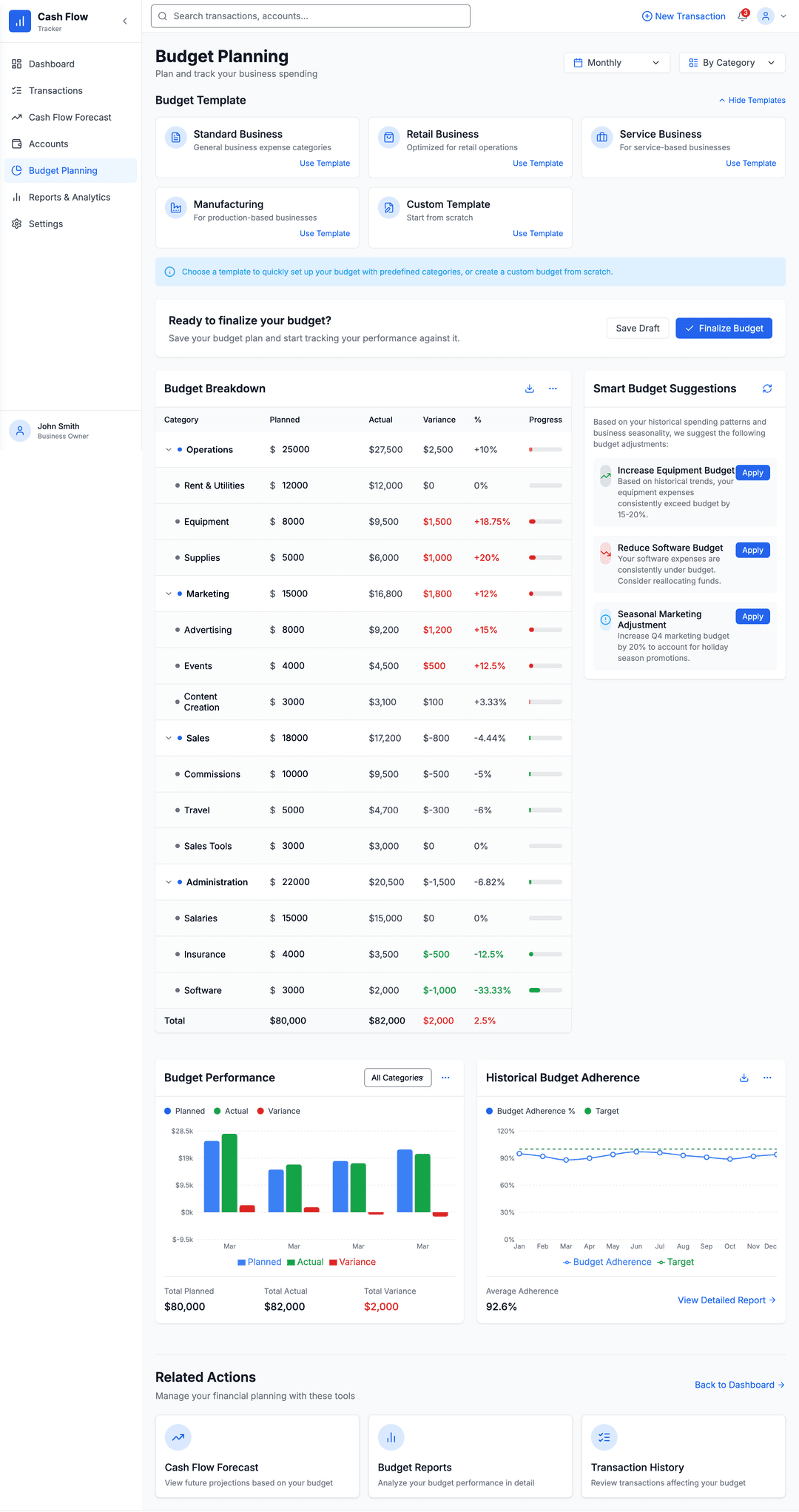Toggle Actual series in Budget Performance legend
The width and height of the screenshot is (799, 1512).
(231, 1111)
